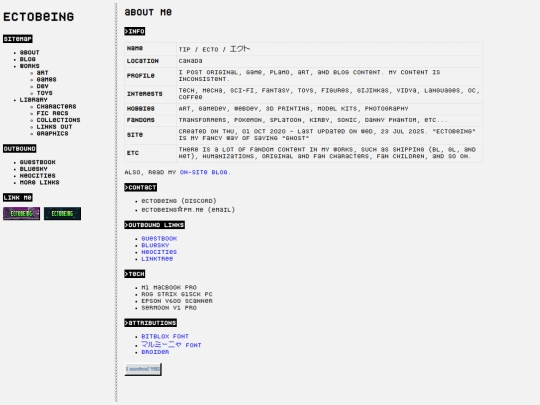Click the Ectobeing site title

click(38, 17)
